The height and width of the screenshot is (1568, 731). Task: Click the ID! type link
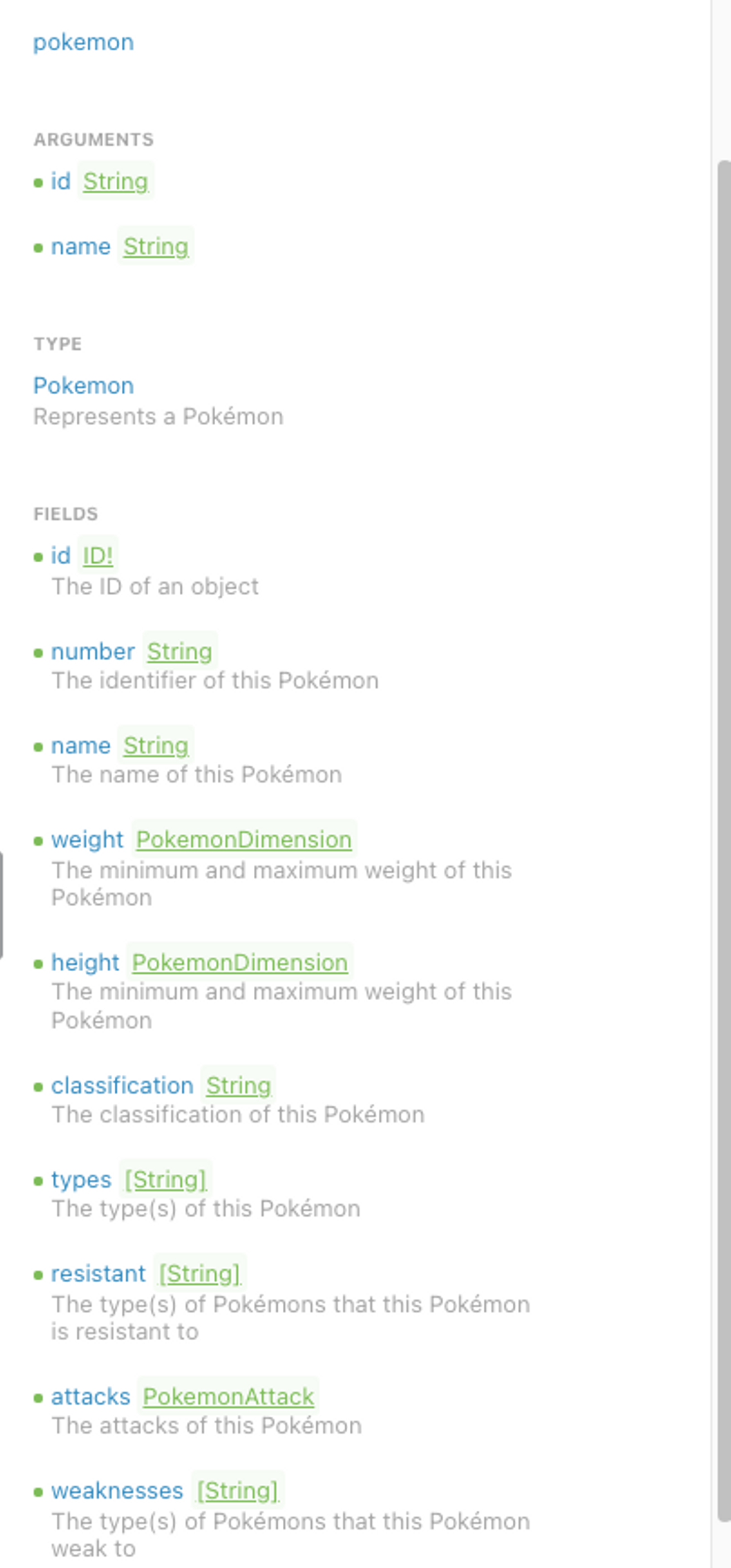pyautogui.click(x=97, y=556)
